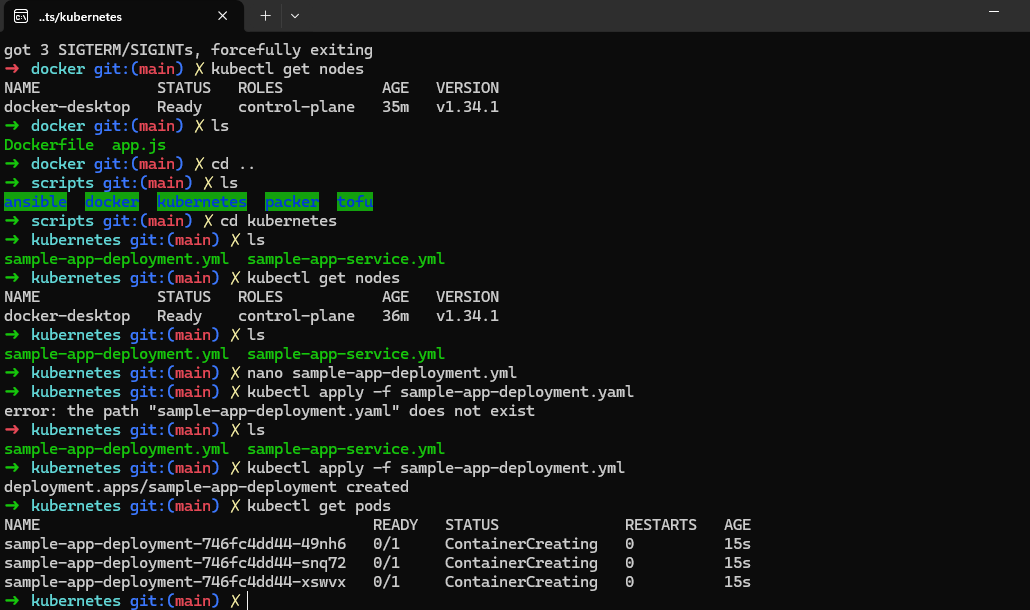
Task: Open a new terminal tab with plus button
Action: (x=263, y=16)
